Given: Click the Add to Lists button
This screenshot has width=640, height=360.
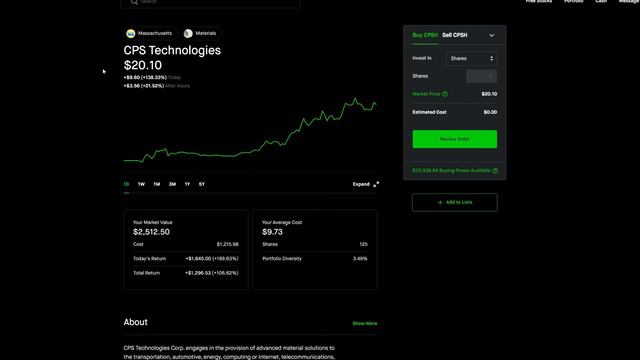Looking at the screenshot, I should coord(455,202).
